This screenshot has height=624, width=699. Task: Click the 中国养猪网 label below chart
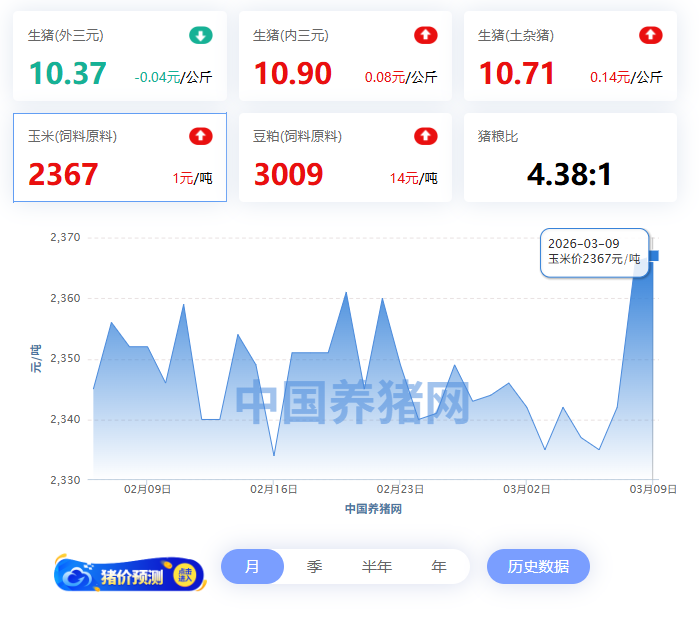[x=373, y=509]
